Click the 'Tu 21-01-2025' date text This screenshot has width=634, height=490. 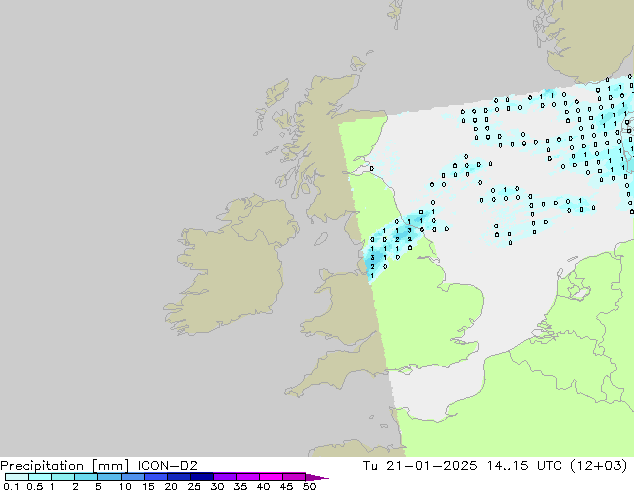pyautogui.click(x=420, y=466)
